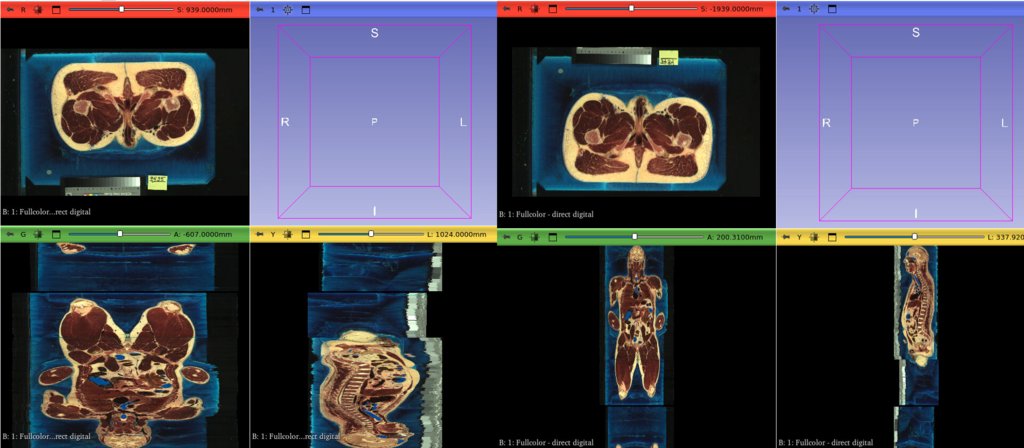This screenshot has width=1024, height=448.
Task: Open the pin menu on the S: -1939.0000mm red slice bar
Action: point(507,9)
